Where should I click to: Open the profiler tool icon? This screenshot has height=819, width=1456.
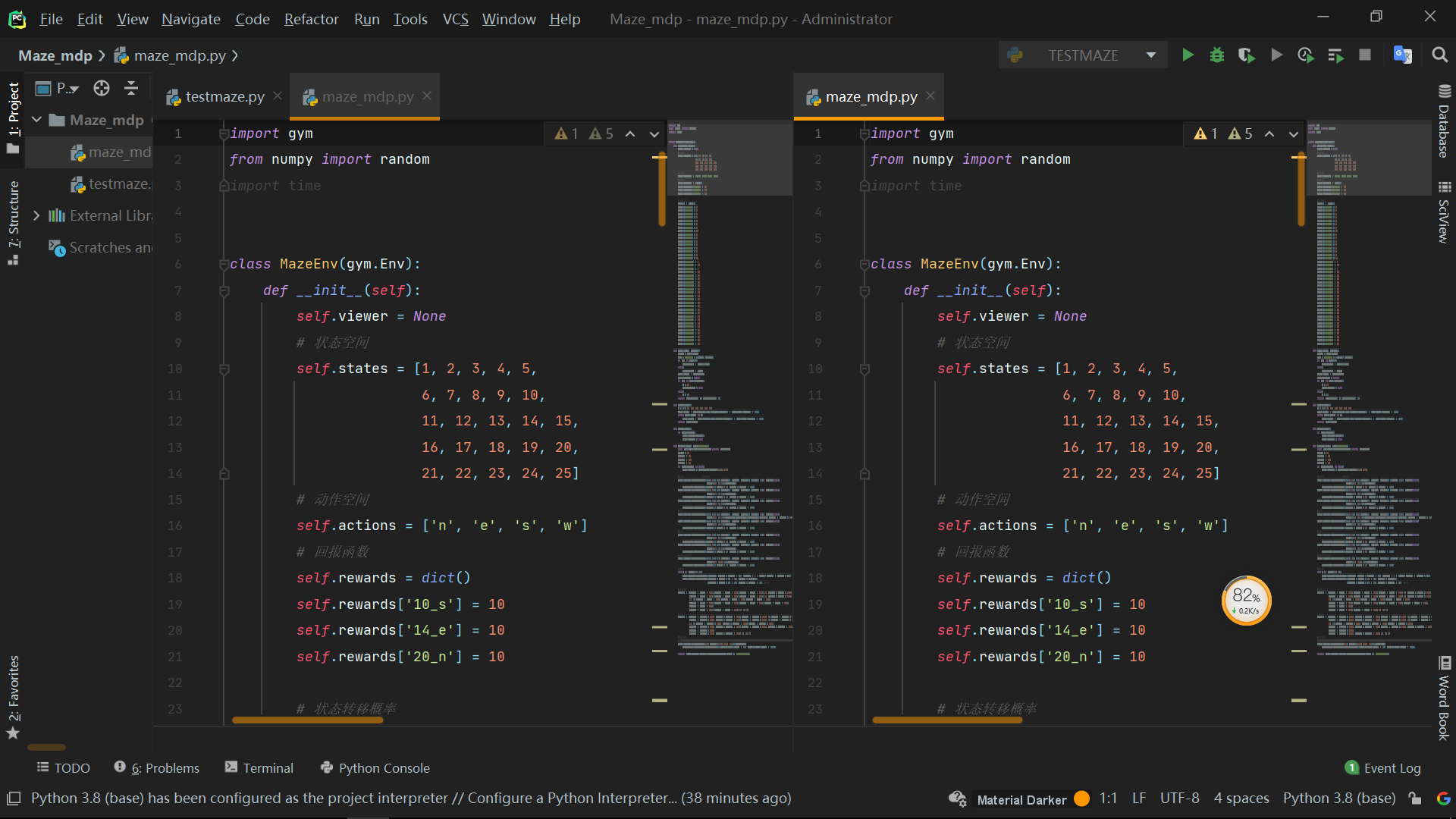1306,55
